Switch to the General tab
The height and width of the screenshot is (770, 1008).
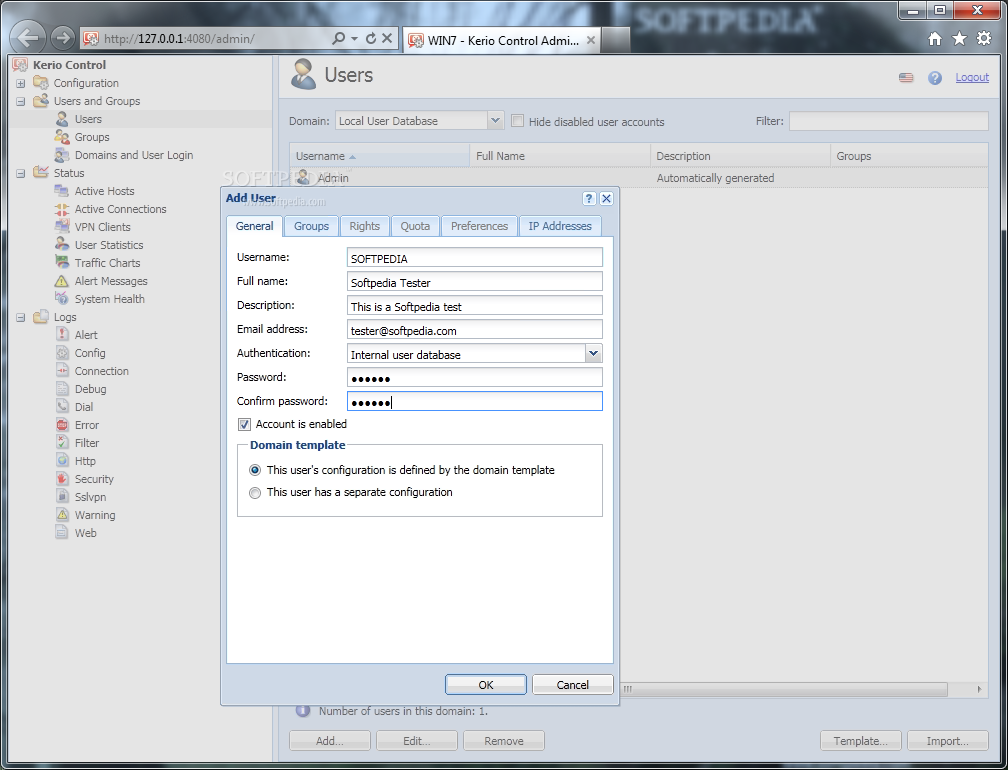pos(255,226)
